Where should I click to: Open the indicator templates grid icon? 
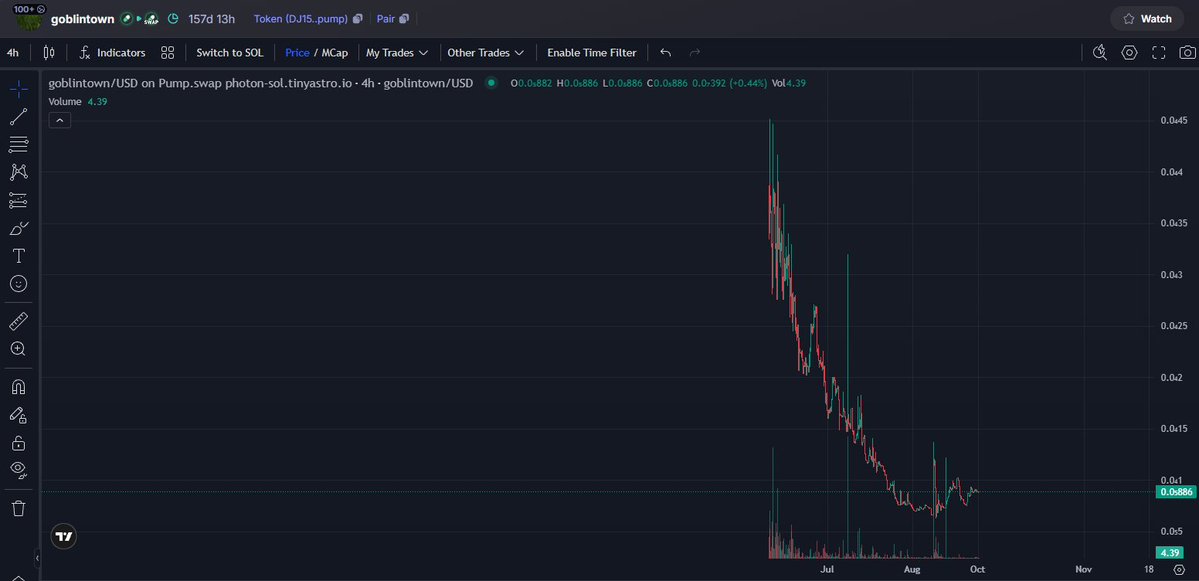(167, 53)
